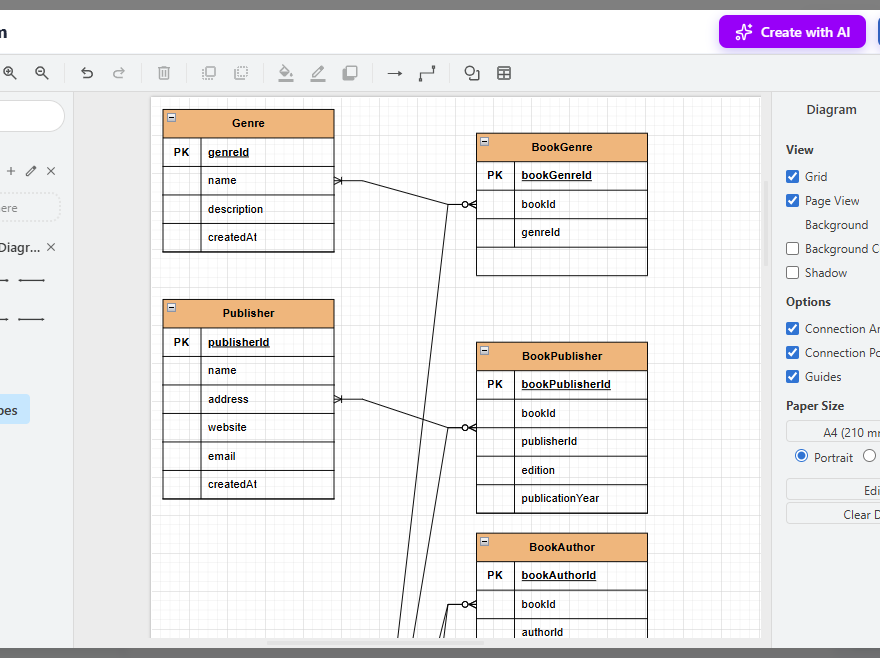Screen dimensions: 880x658
Task: Enable the Shadow checkbox
Action: [x=792, y=272]
